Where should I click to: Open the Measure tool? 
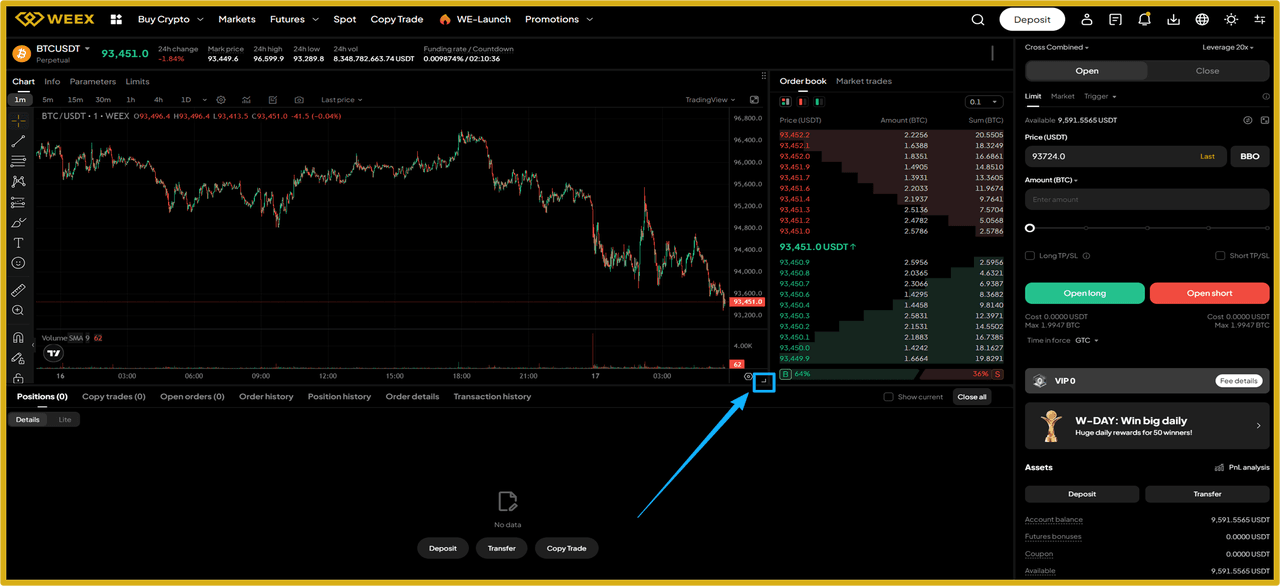pos(18,290)
